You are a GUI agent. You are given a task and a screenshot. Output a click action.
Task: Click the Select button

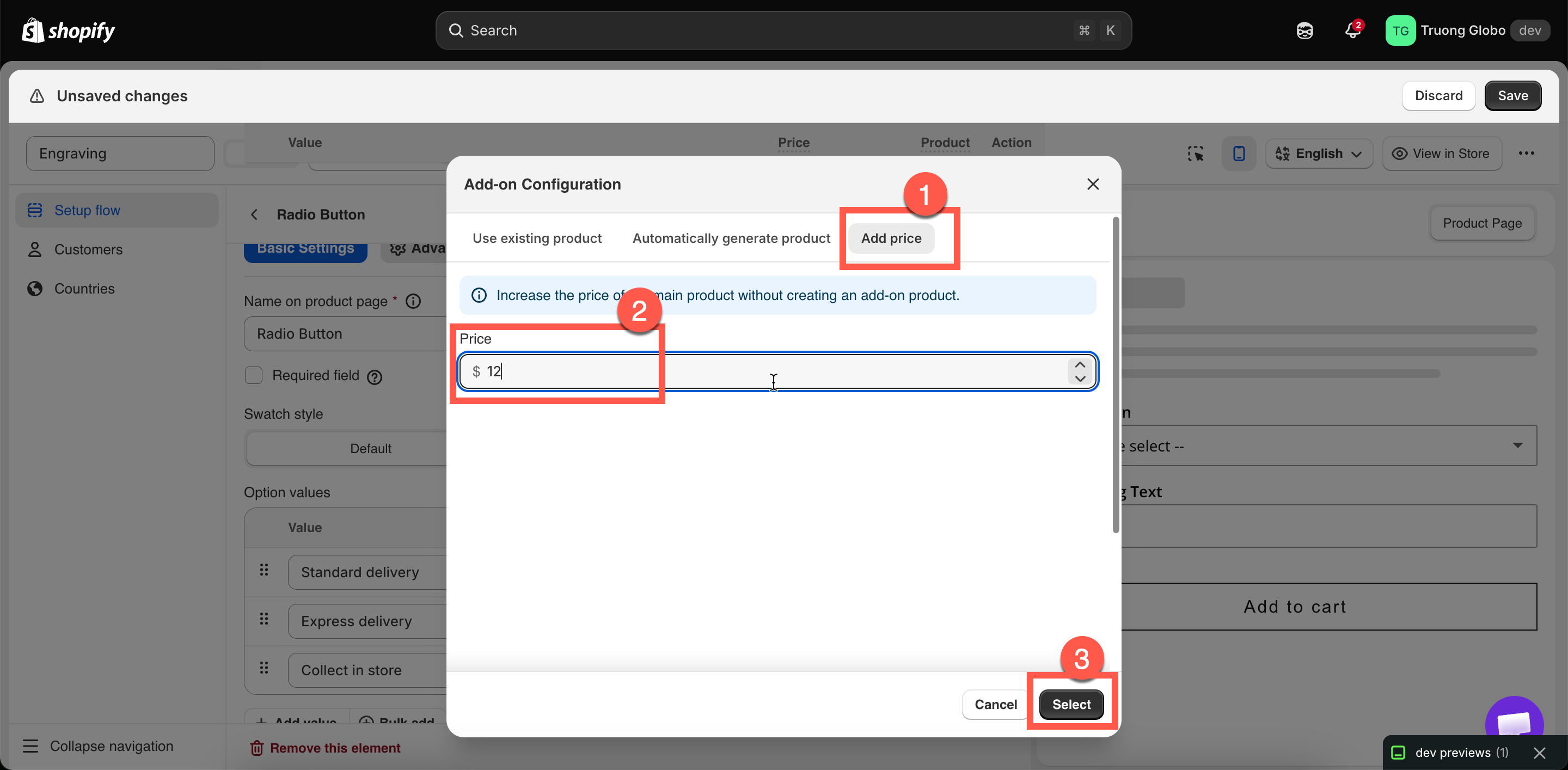pyautogui.click(x=1071, y=705)
